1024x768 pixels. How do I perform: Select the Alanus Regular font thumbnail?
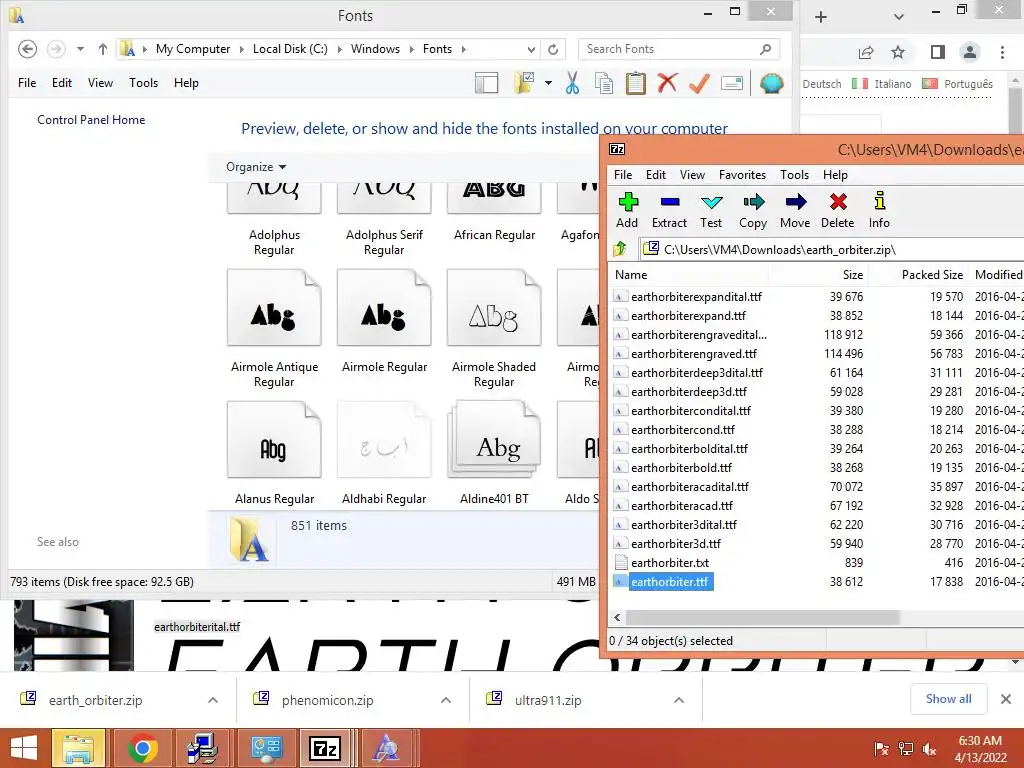point(274,440)
